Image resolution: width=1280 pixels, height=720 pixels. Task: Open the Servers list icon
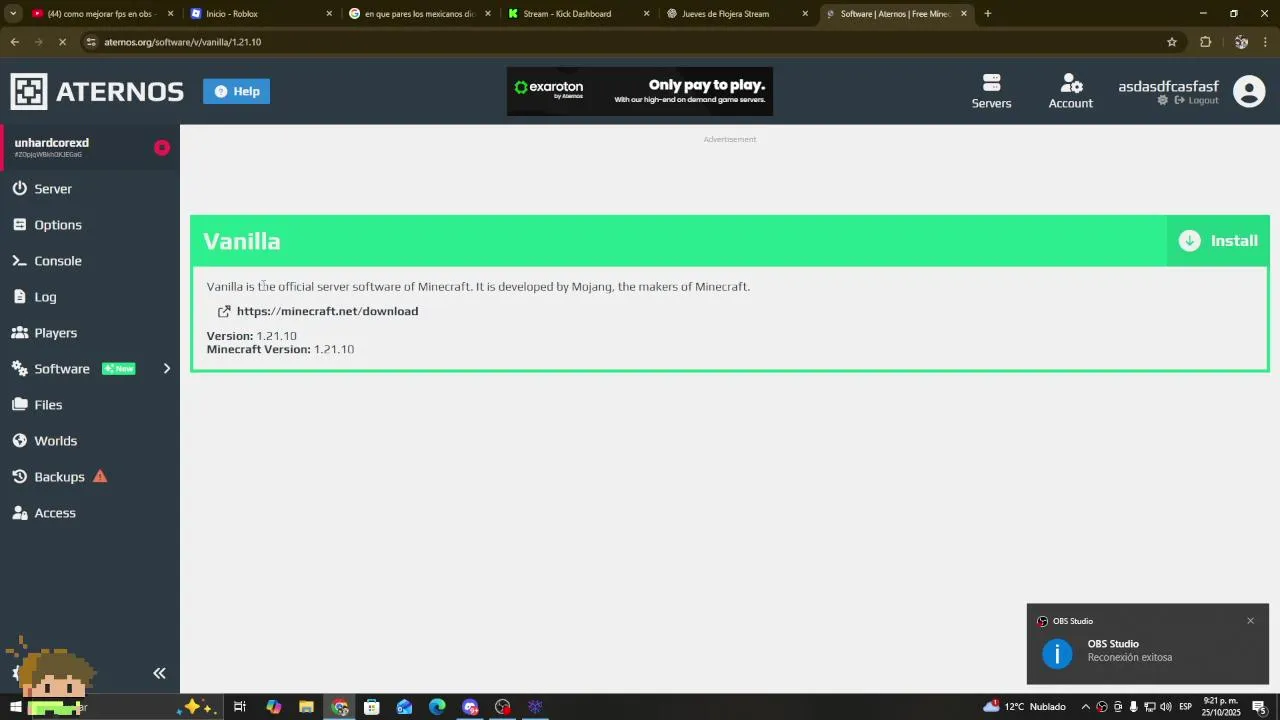[991, 91]
